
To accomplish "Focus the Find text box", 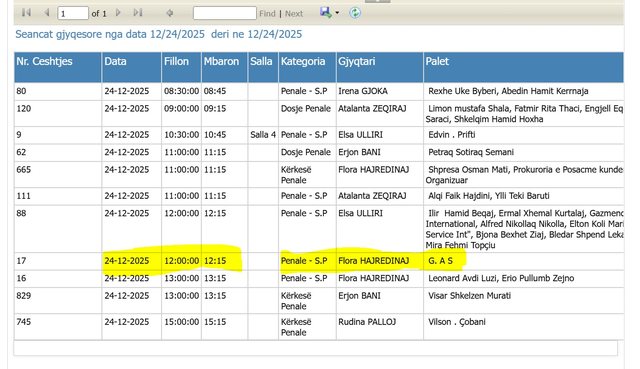I will [224, 13].
